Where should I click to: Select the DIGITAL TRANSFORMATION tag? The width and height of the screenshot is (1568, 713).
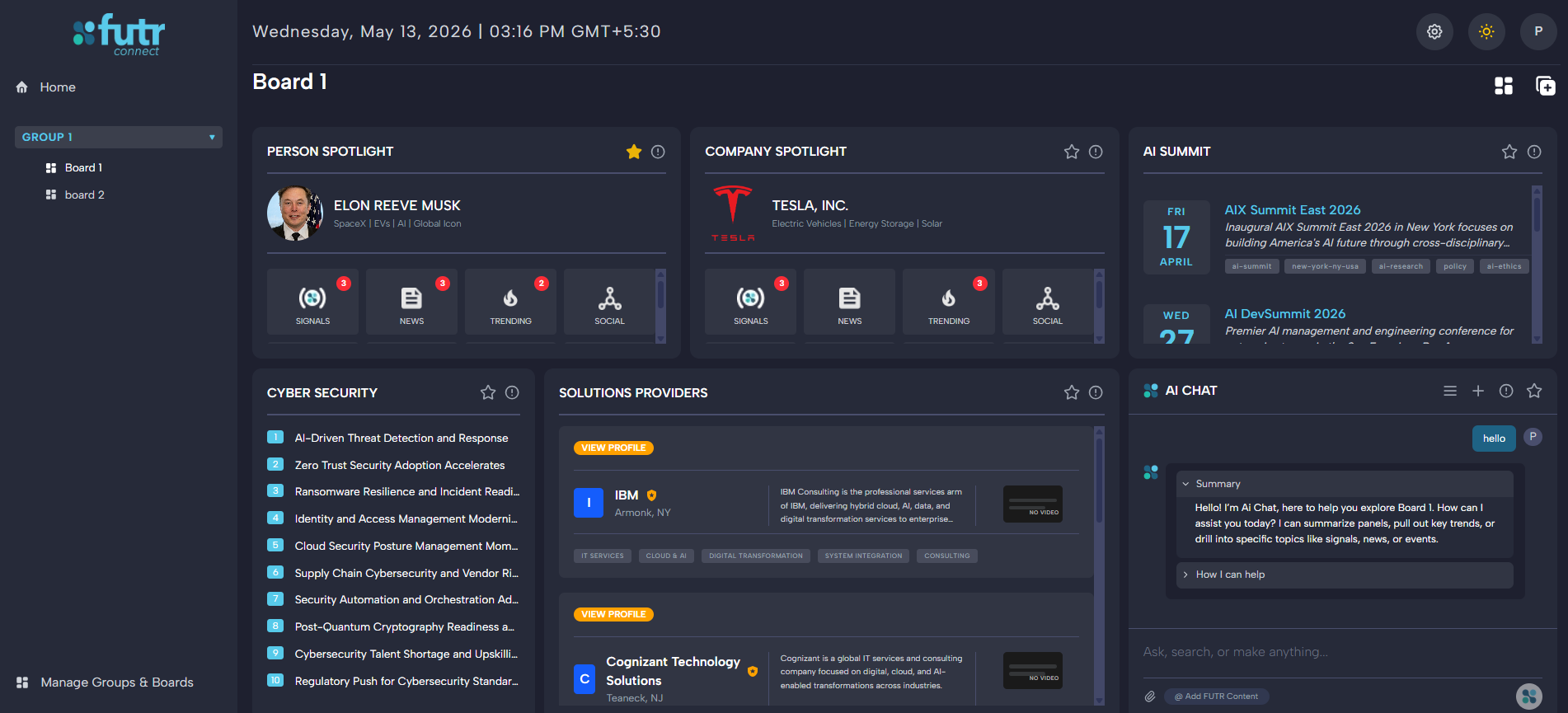[755, 556]
